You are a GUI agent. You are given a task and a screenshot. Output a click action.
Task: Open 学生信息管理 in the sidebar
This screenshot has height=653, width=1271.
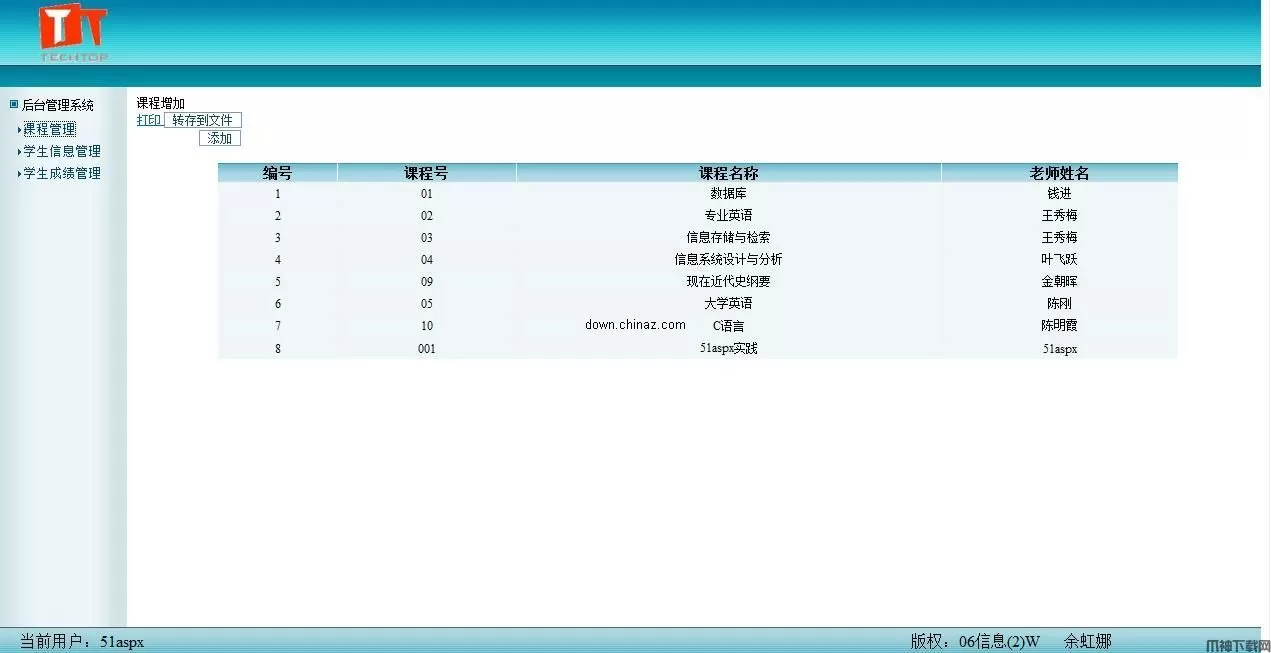(x=61, y=150)
